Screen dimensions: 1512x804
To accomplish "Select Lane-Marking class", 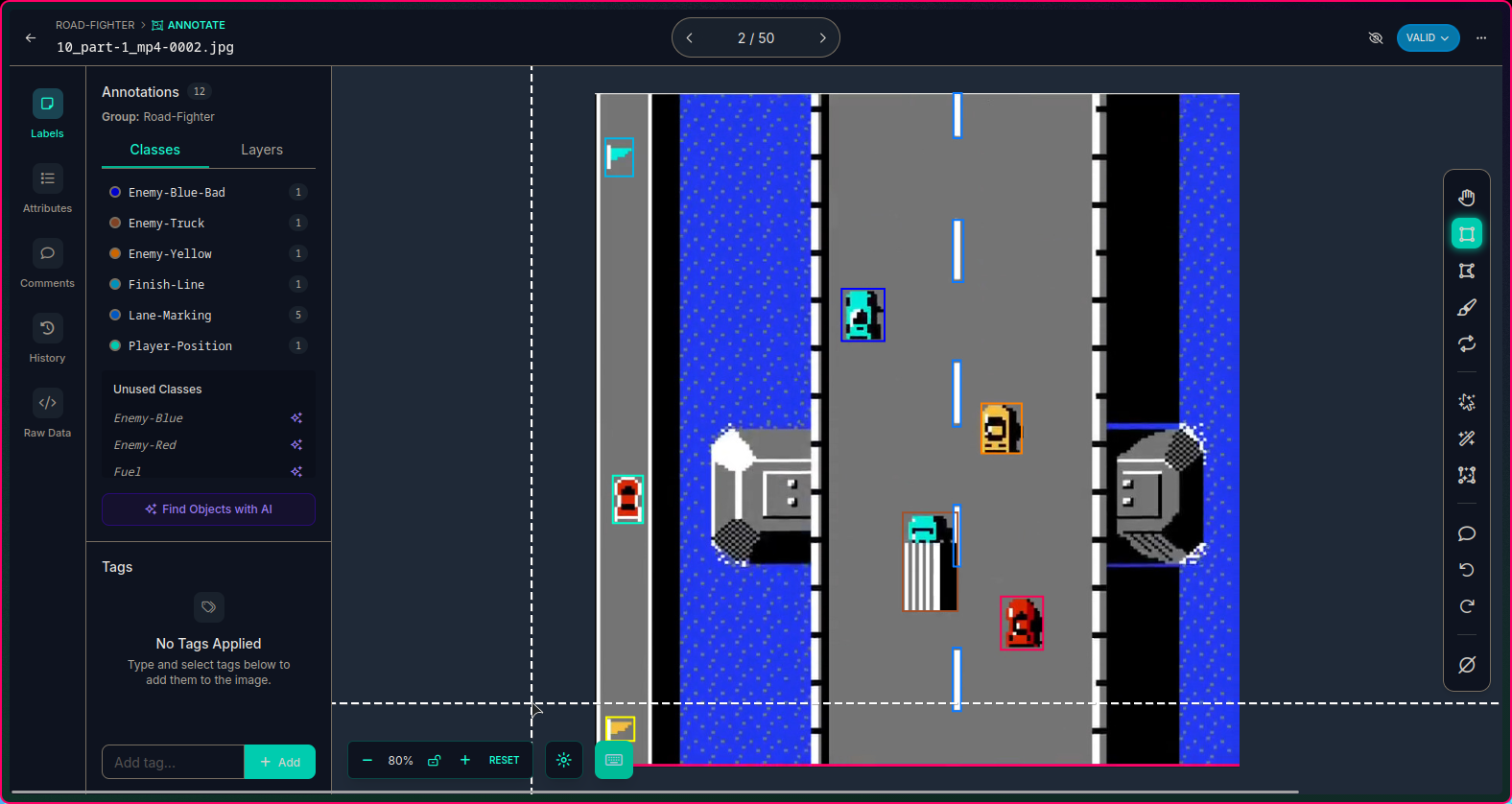I will [x=208, y=315].
